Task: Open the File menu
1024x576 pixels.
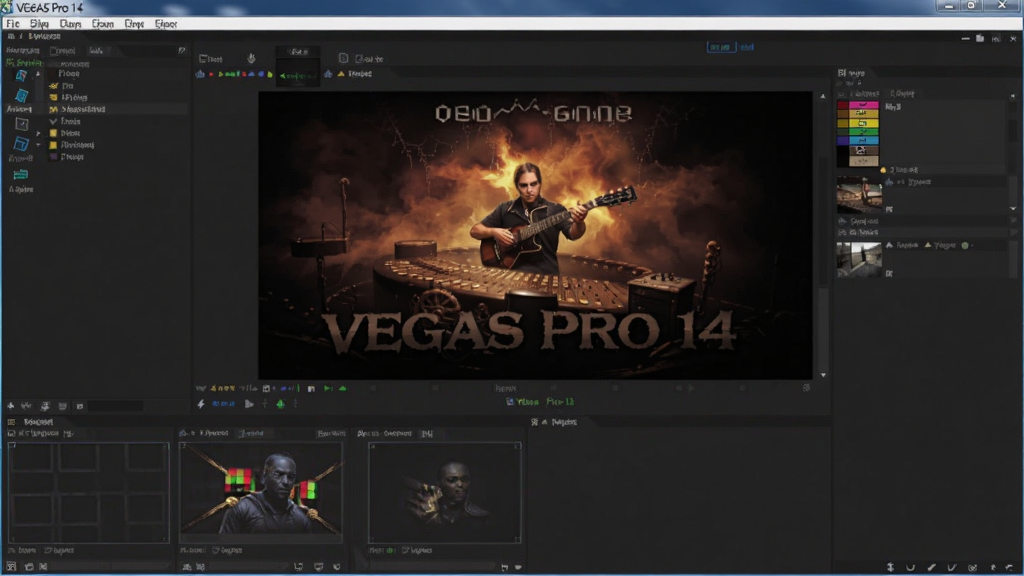Action: 12,24
